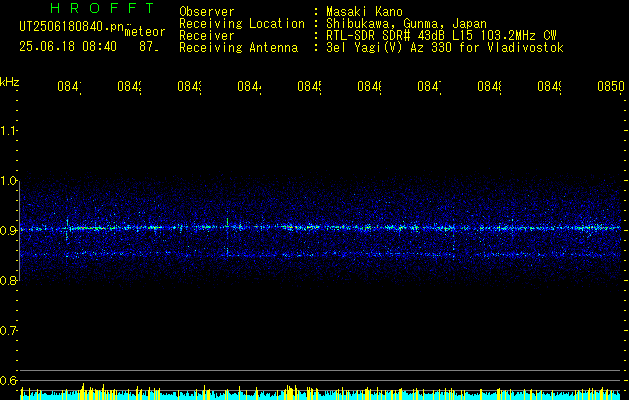Click the 0.6 frequency axis label
629x400 pixels.
[9, 380]
